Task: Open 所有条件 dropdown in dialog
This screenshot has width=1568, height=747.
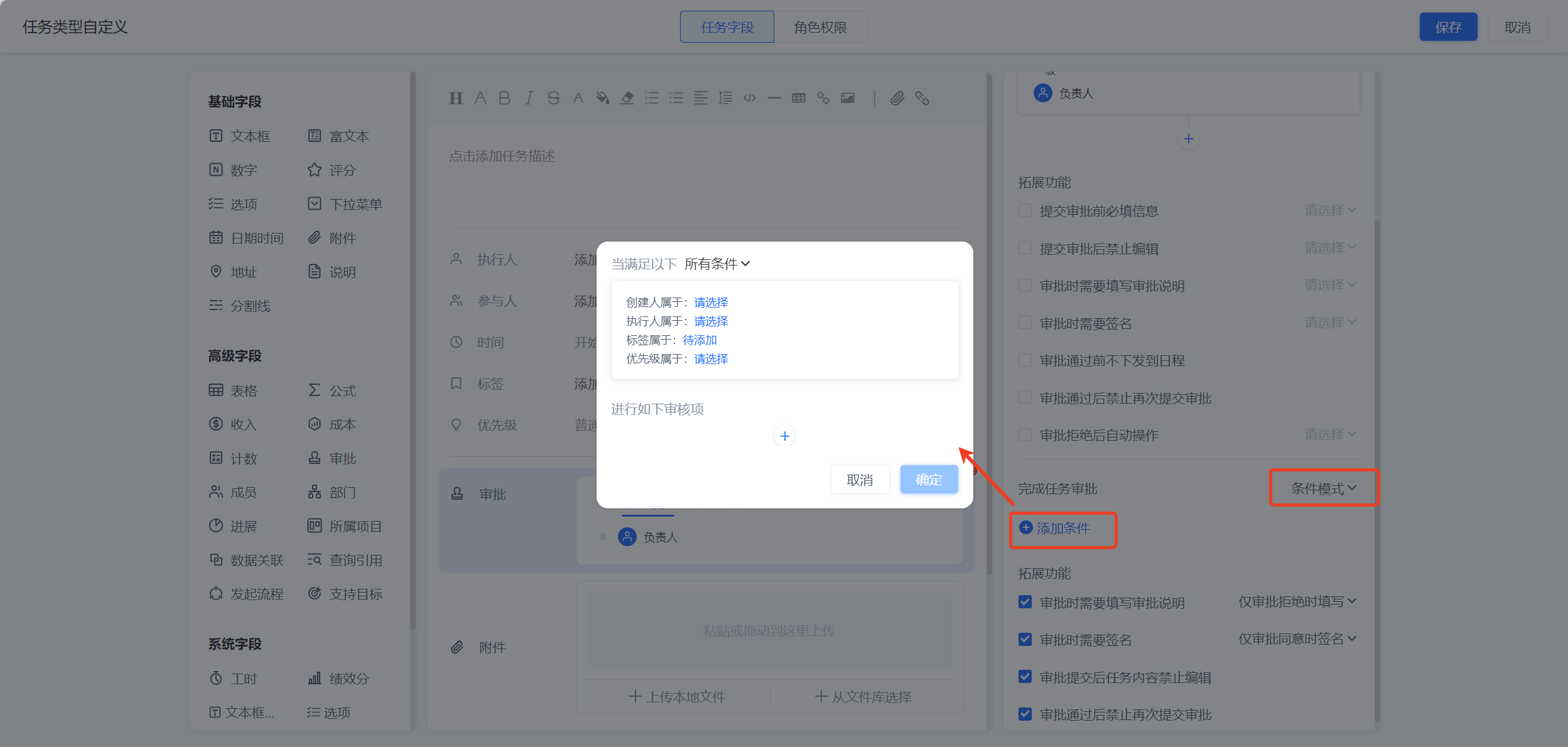Action: click(x=717, y=264)
